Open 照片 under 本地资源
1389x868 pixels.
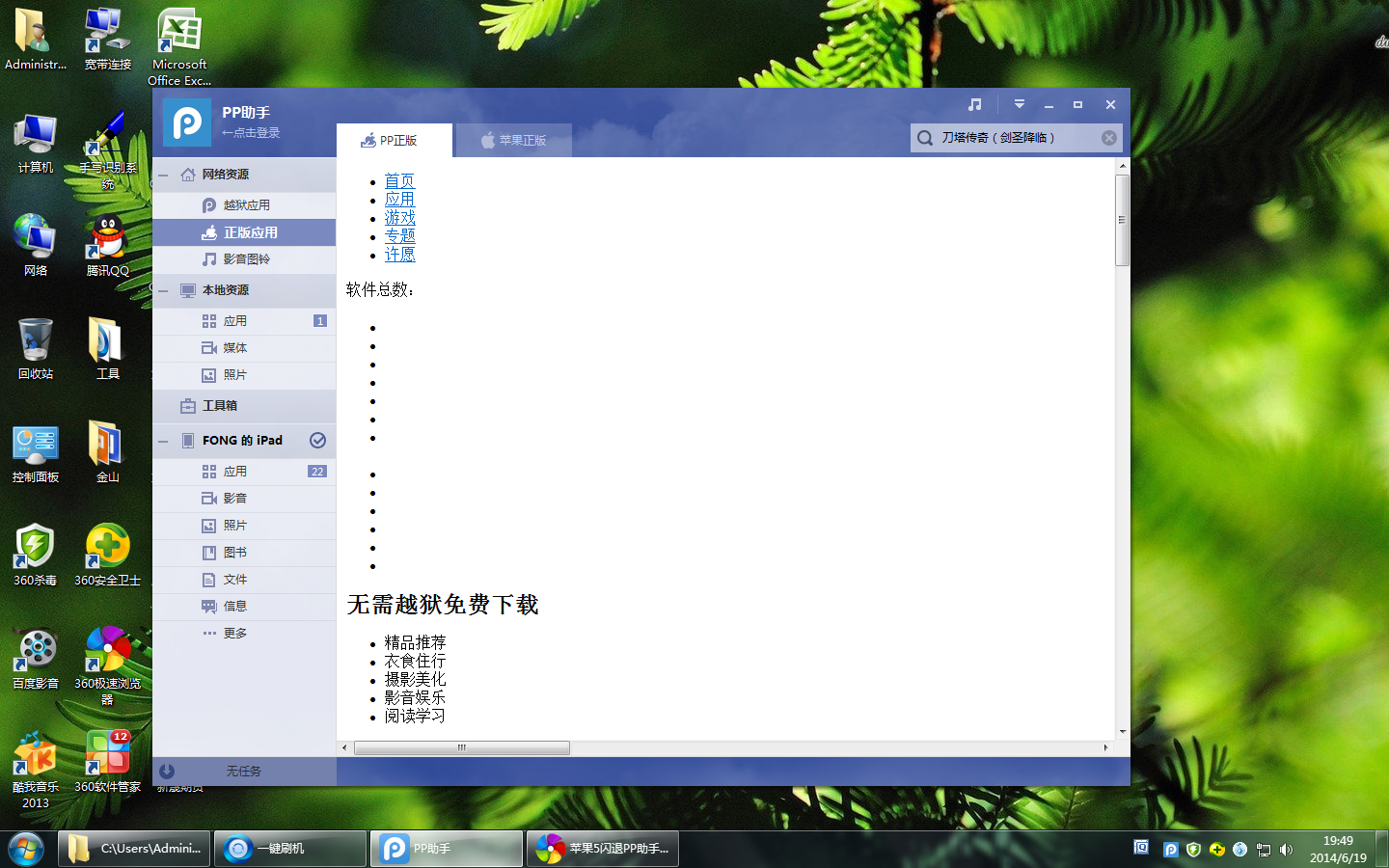tap(244, 375)
